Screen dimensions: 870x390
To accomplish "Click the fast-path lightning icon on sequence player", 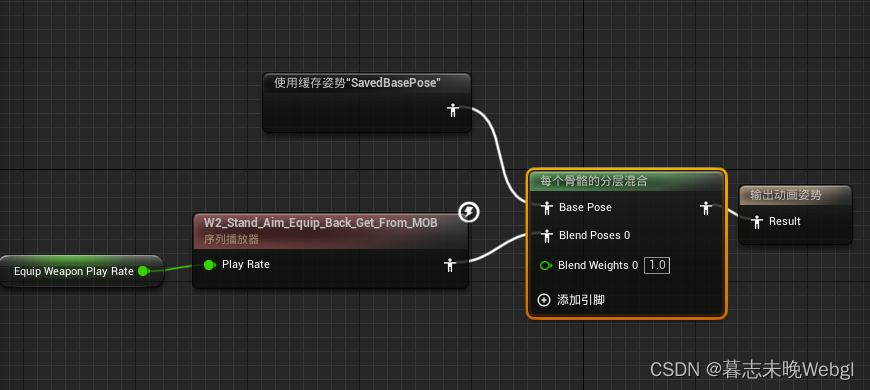I will click(x=469, y=212).
